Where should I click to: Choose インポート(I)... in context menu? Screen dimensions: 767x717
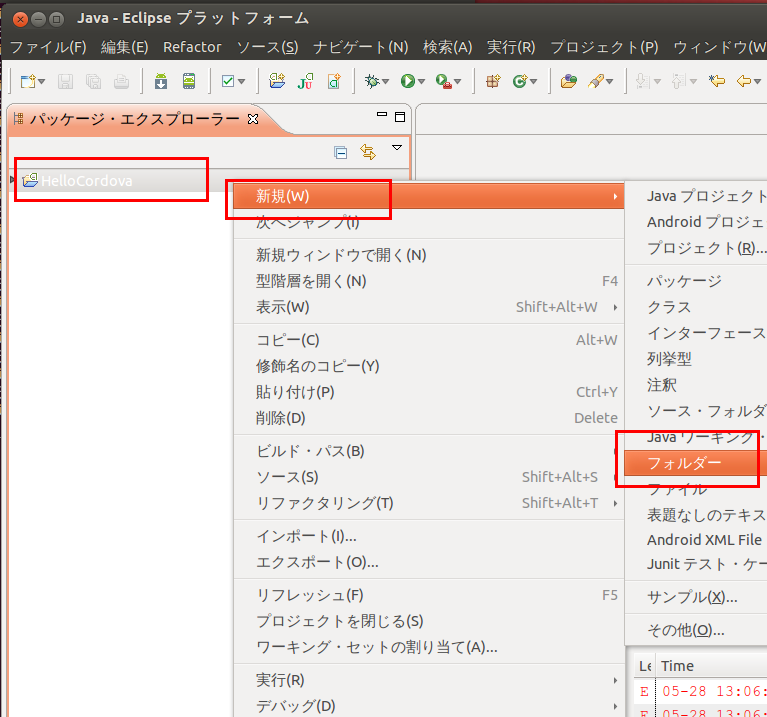pyautogui.click(x=429, y=536)
